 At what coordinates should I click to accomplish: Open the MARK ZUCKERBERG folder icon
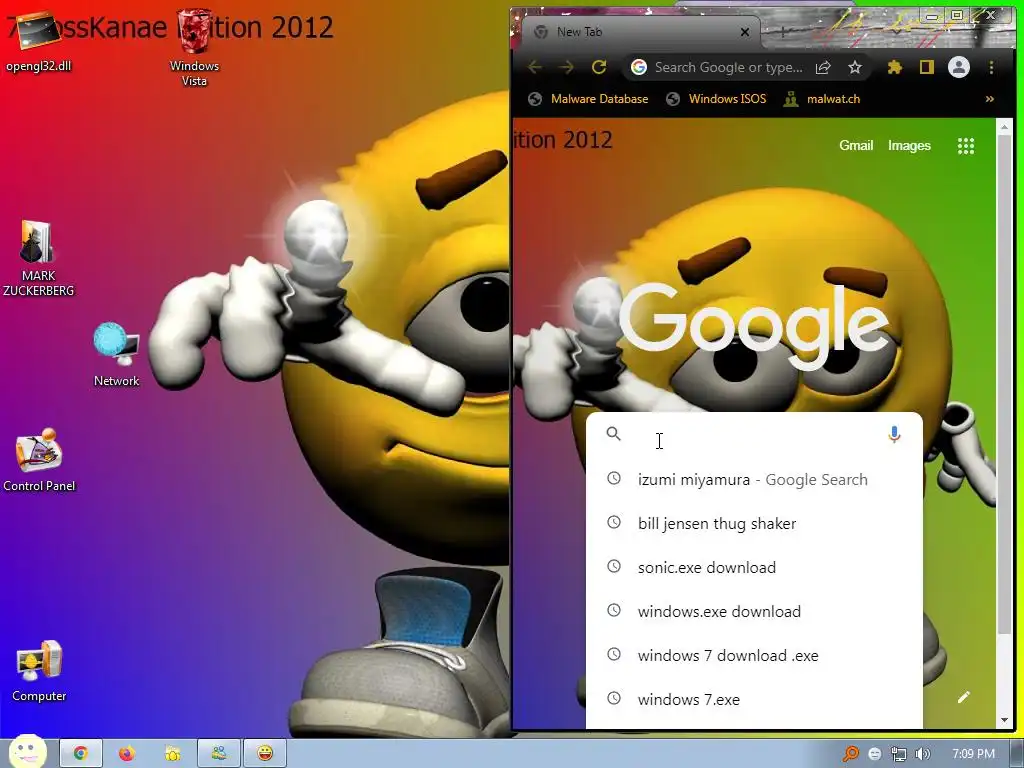[x=38, y=259]
